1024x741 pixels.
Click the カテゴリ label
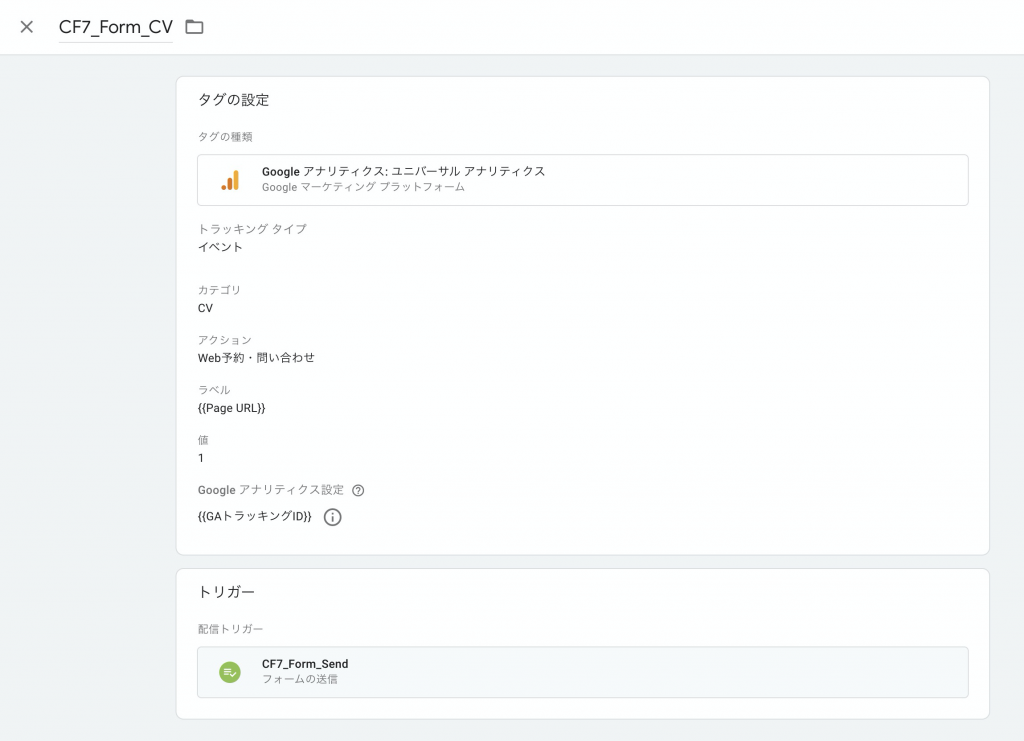[x=219, y=290]
